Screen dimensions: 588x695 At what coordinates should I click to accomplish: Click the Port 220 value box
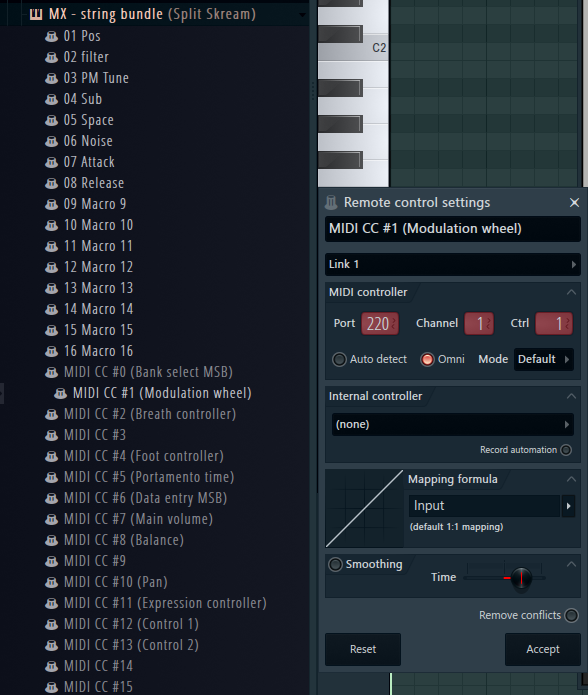click(x=380, y=324)
